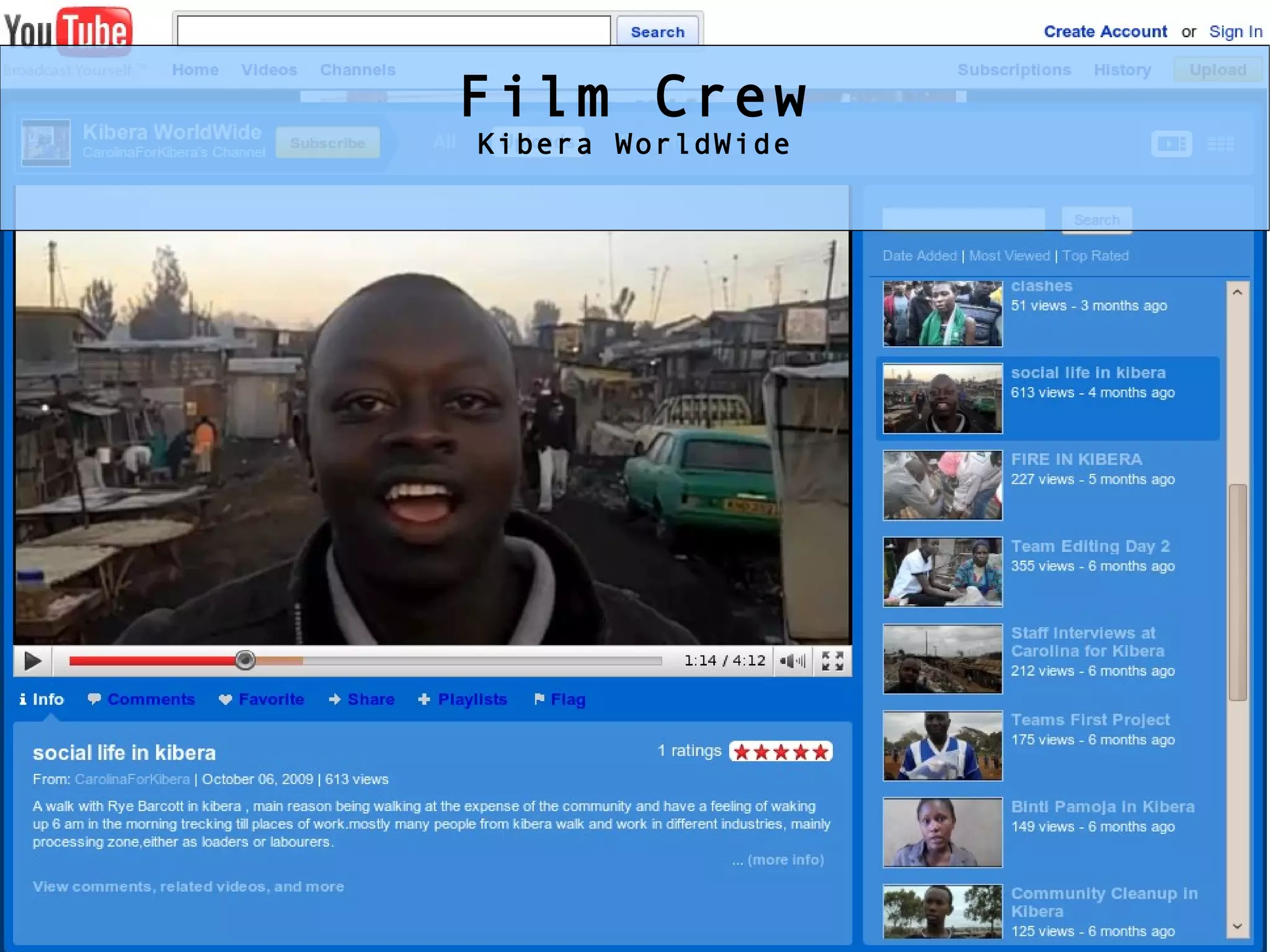Click View comments, related videos, and more
The height and width of the screenshot is (952, 1270).
189,886
